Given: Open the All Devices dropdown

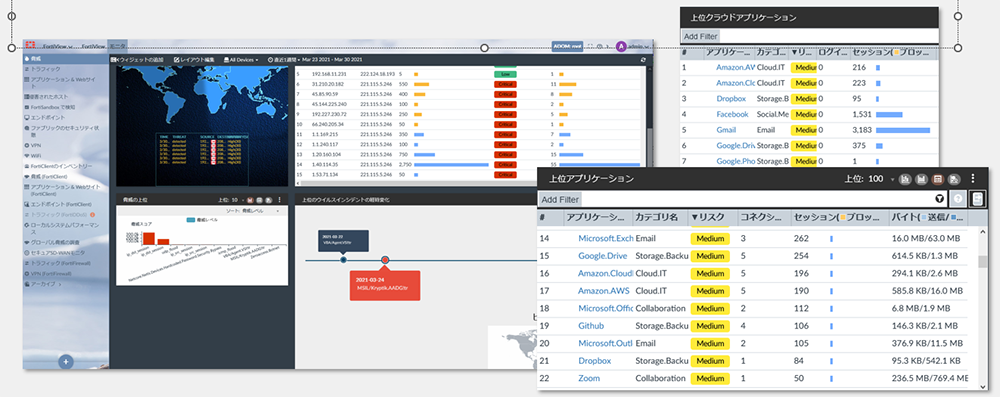Looking at the screenshot, I should pos(240,59).
